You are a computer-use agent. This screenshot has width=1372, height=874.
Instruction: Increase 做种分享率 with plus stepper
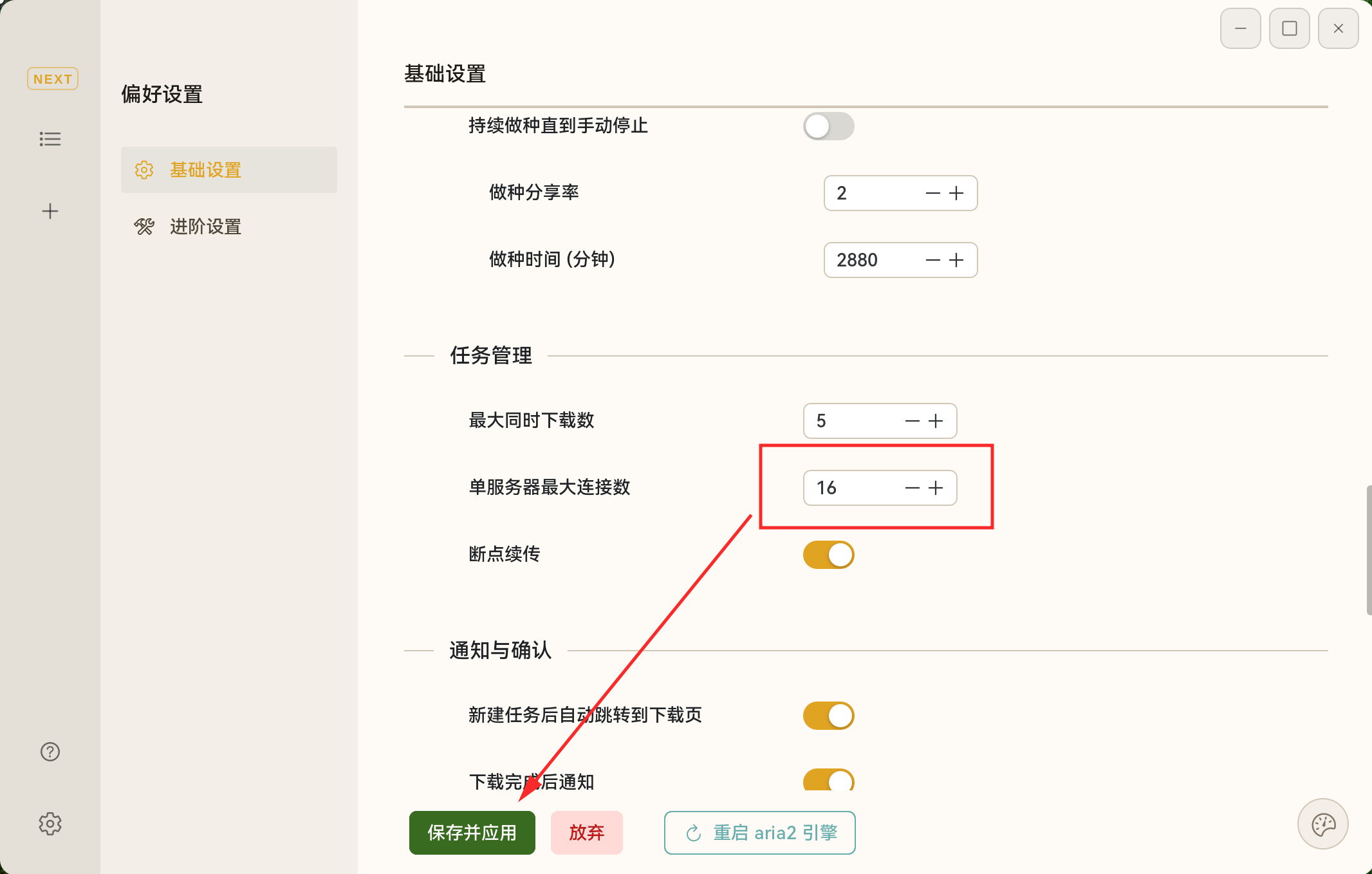956,193
